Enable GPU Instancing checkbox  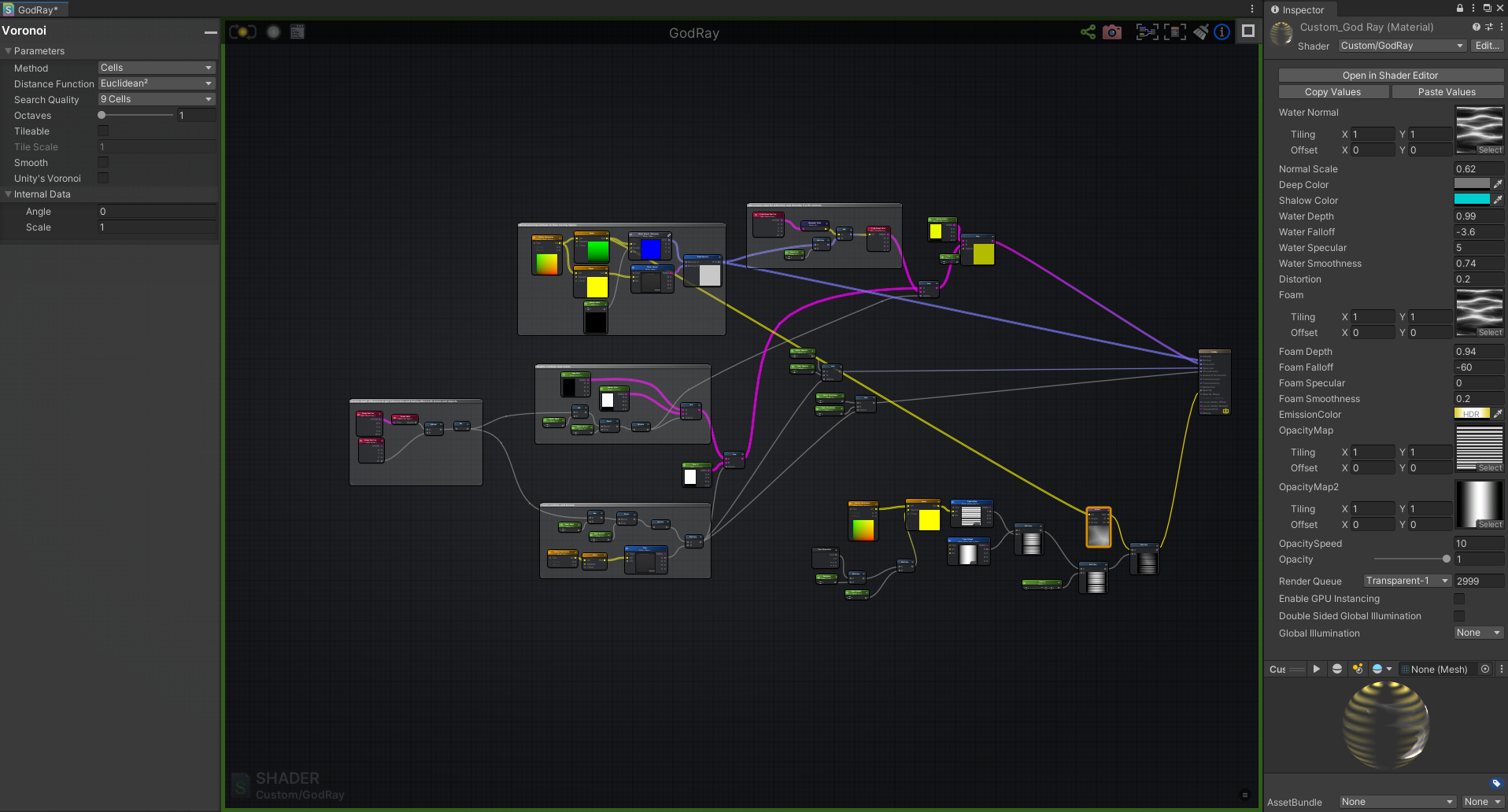coord(1459,599)
